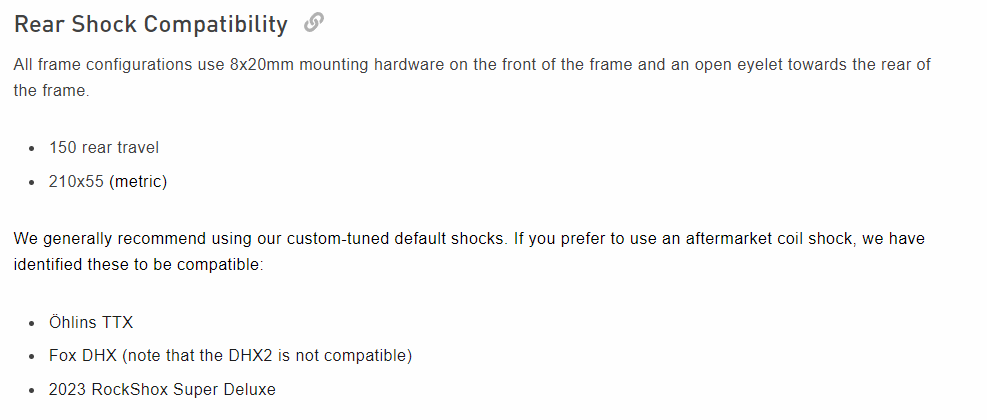Viewport: 987px width, 420px height.
Task: Click the bullet before 'Öhlins TTX'
Action: click(x=32, y=323)
